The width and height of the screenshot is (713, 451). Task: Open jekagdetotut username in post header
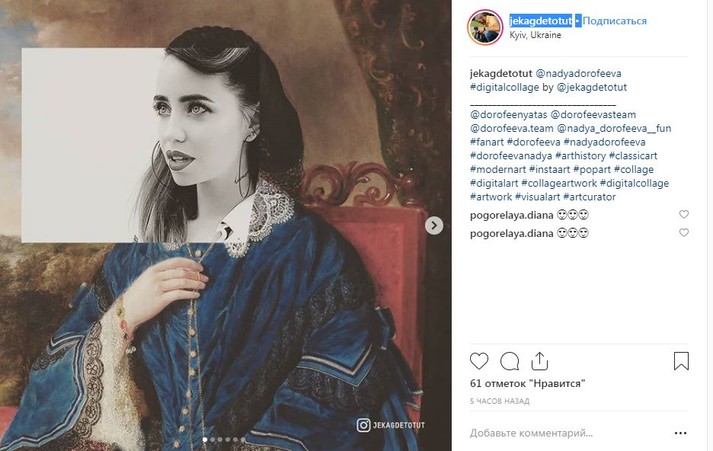click(x=540, y=21)
